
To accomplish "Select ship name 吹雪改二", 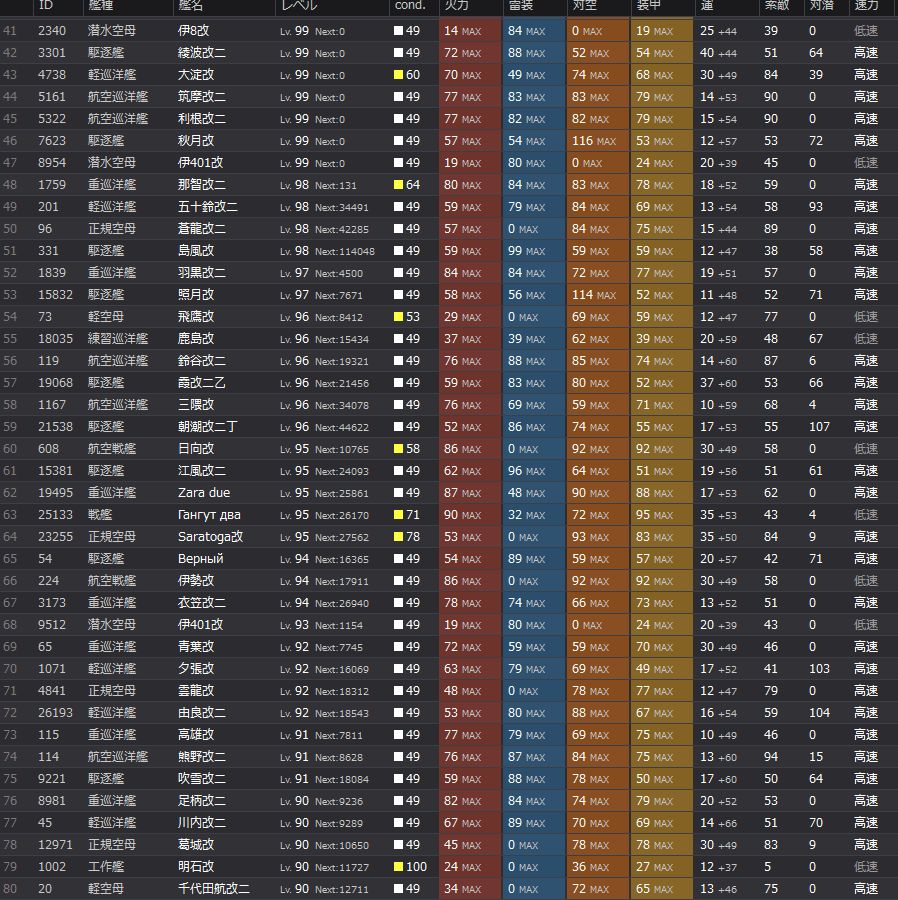I will click(202, 779).
